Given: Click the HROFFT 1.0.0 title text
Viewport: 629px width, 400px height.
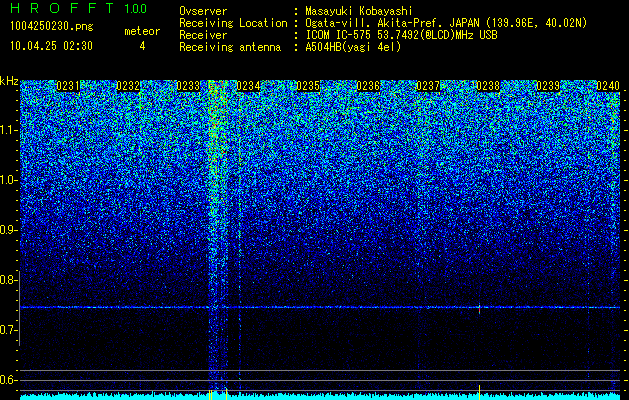Looking at the screenshot, I should [78, 8].
